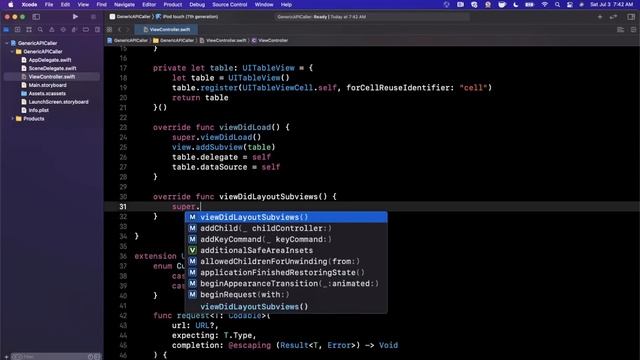The image size is (640, 360).
Task: Open the Debug menu
Action: (197, 4)
